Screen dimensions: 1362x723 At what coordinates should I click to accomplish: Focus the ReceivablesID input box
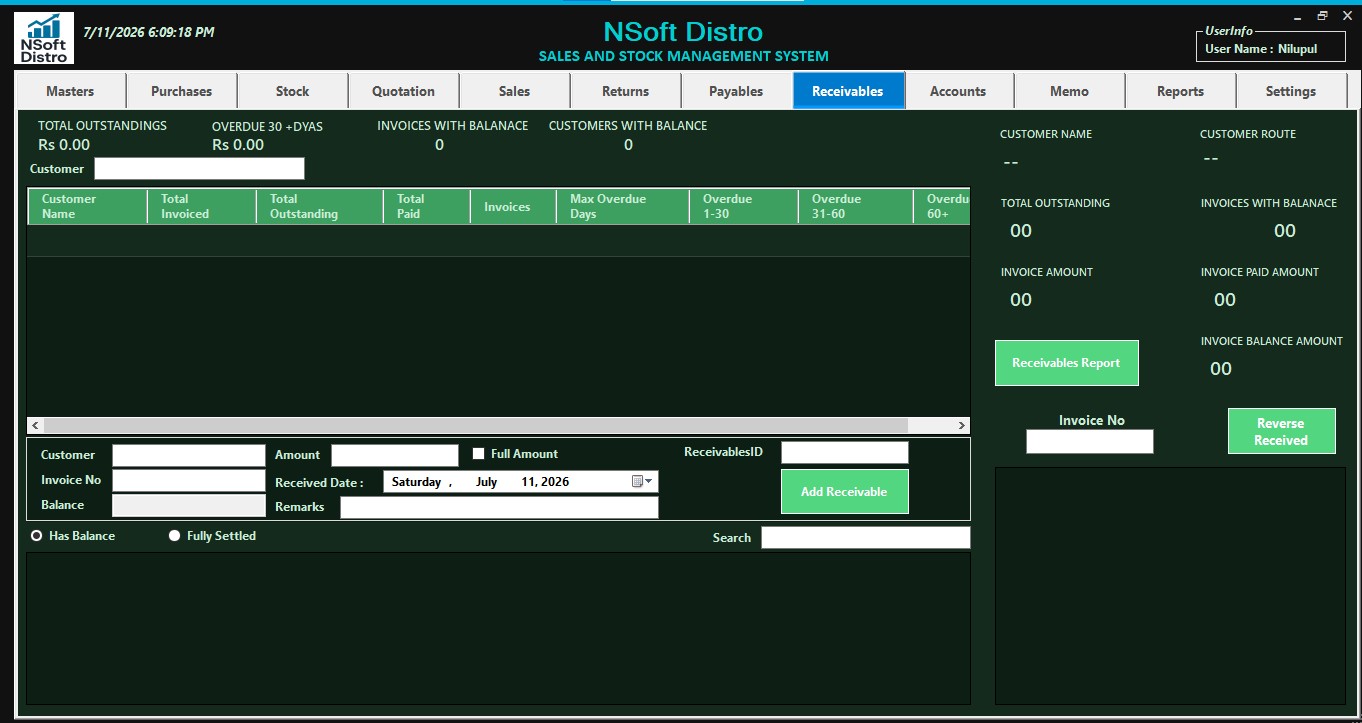(844, 453)
